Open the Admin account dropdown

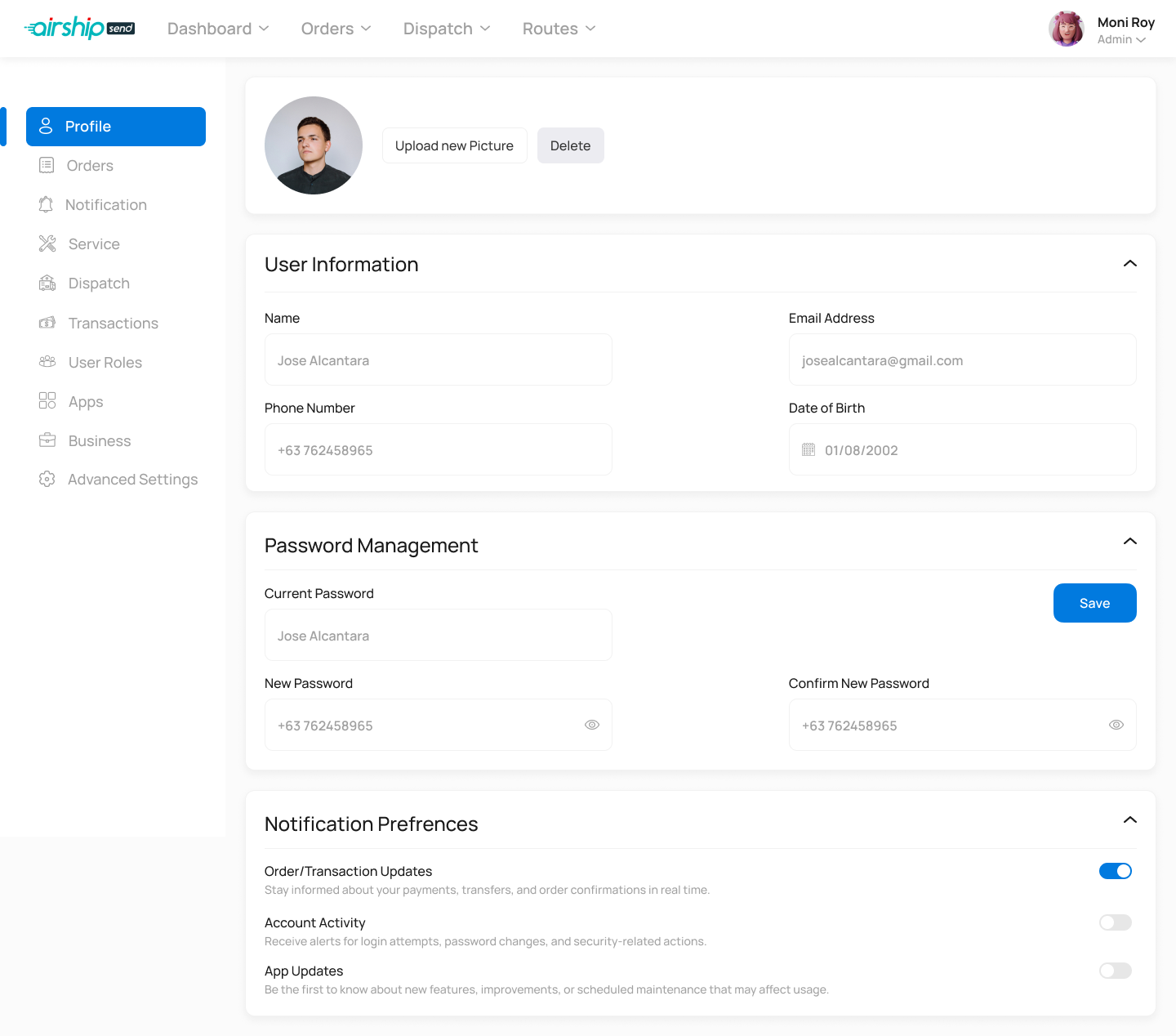coord(1121,40)
